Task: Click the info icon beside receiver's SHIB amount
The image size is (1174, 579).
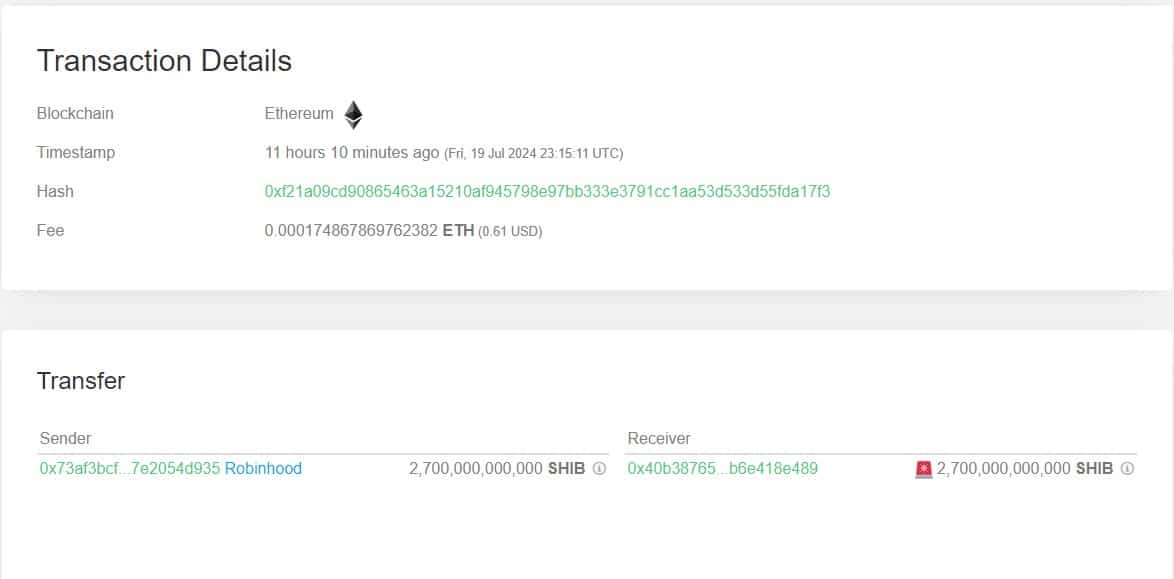Action: [1127, 468]
